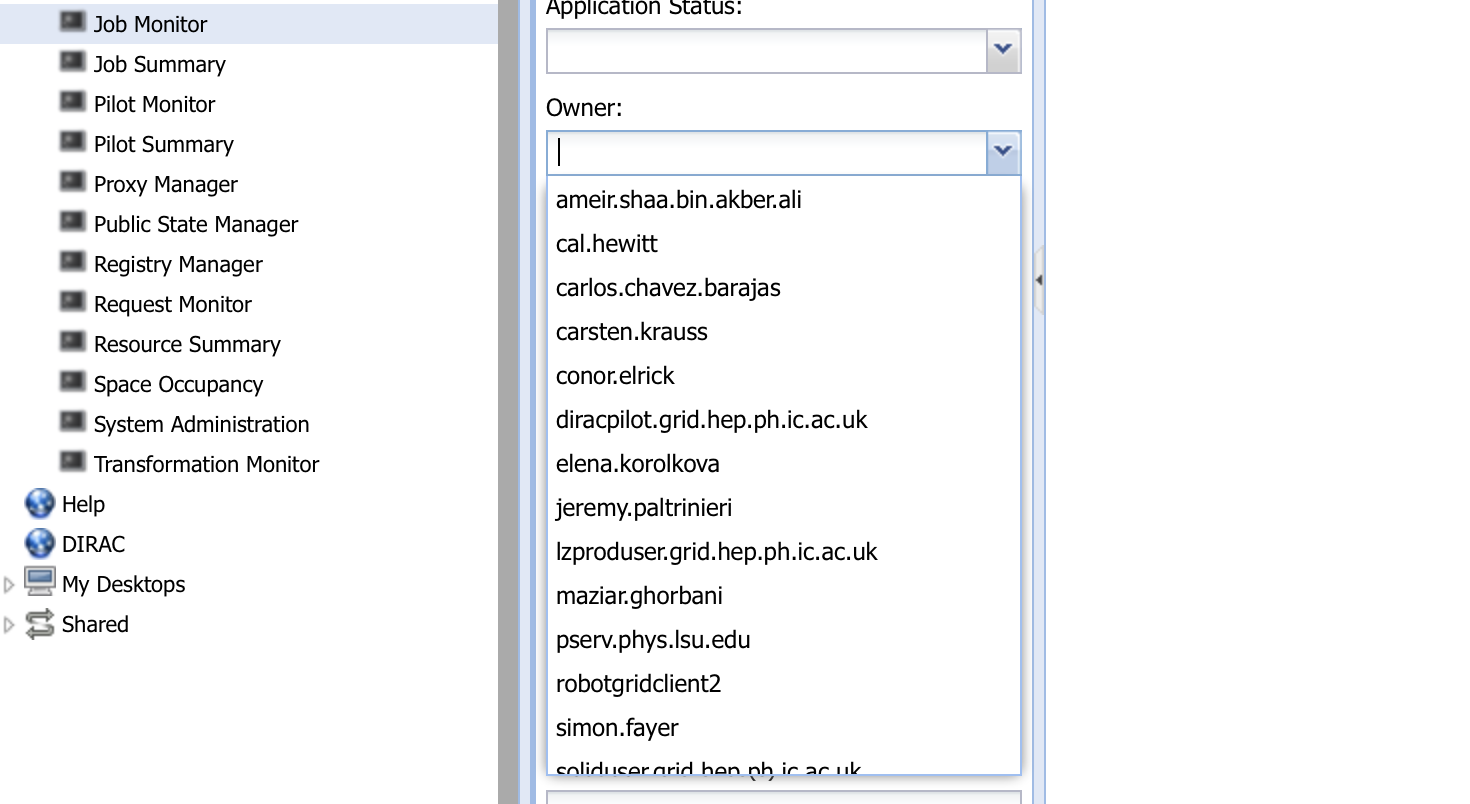Open the Application Status dropdown arrow
1470x804 pixels.
pyautogui.click(x=1003, y=49)
